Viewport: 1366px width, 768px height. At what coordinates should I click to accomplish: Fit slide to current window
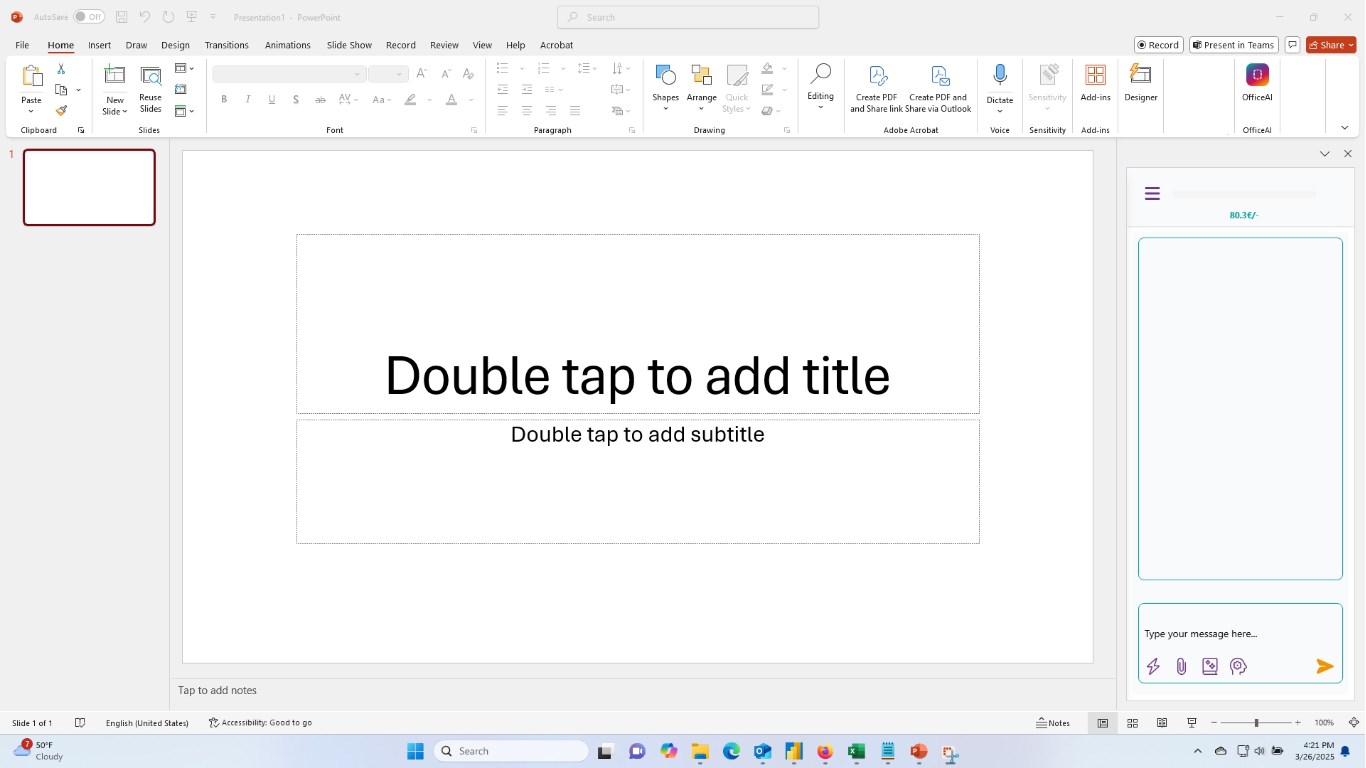coord(1353,723)
